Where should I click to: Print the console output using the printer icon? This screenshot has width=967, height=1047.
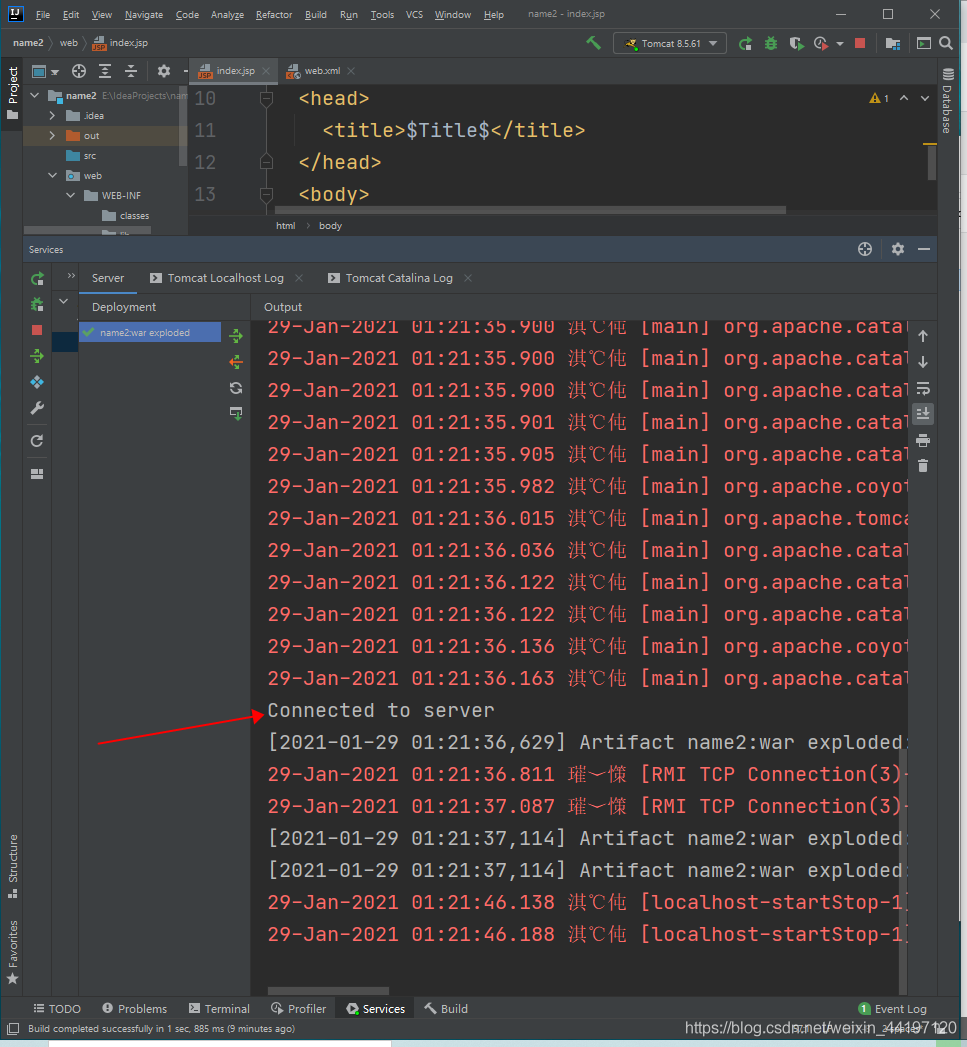(x=923, y=440)
